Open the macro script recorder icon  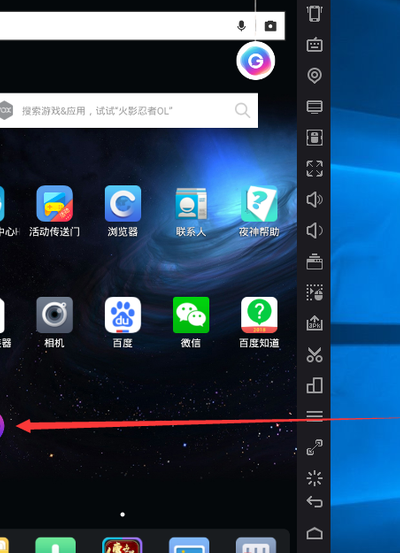[x=314, y=292]
